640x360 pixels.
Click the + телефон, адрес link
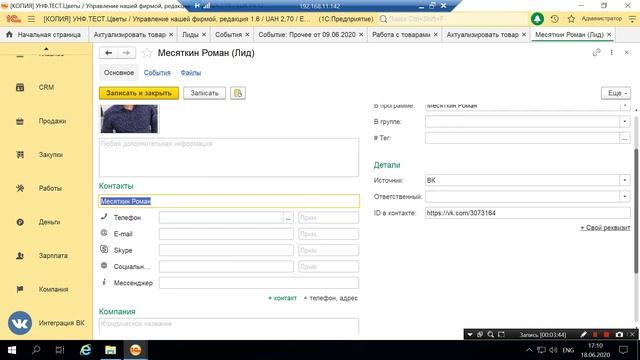click(331, 298)
